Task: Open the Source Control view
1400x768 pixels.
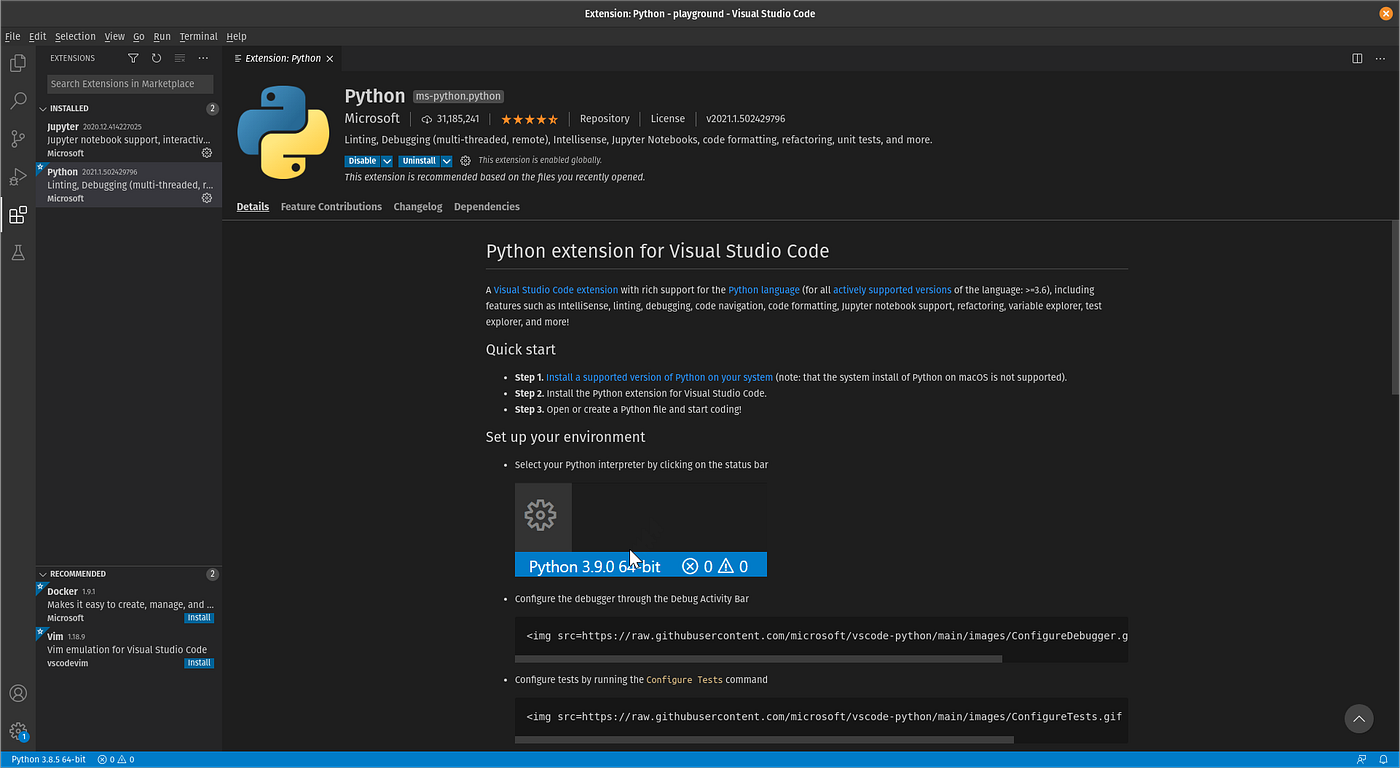Action: 18,139
